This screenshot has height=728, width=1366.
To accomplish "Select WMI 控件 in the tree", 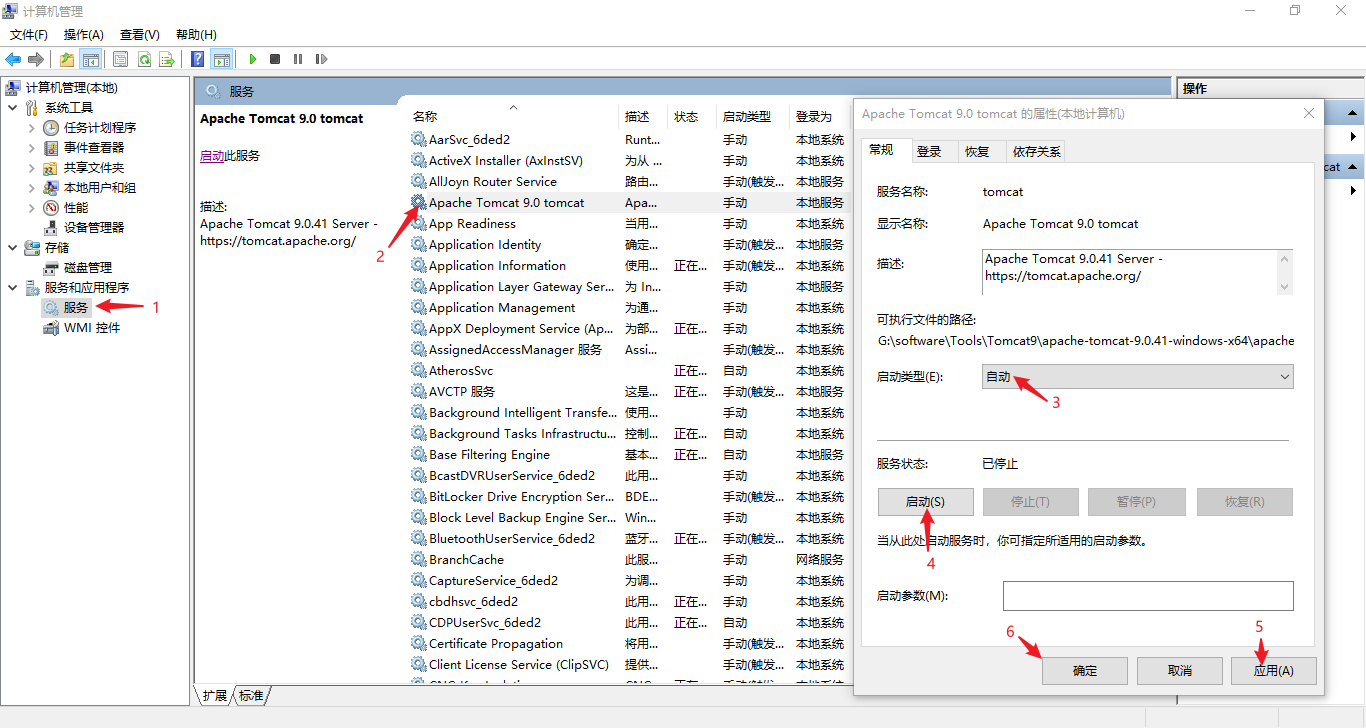I will point(92,327).
